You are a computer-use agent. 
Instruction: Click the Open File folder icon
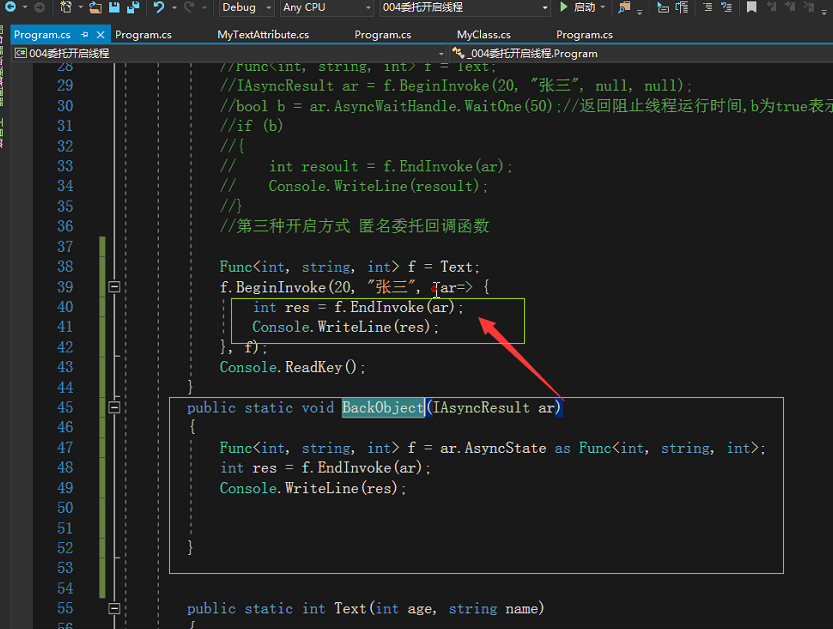[95, 7]
